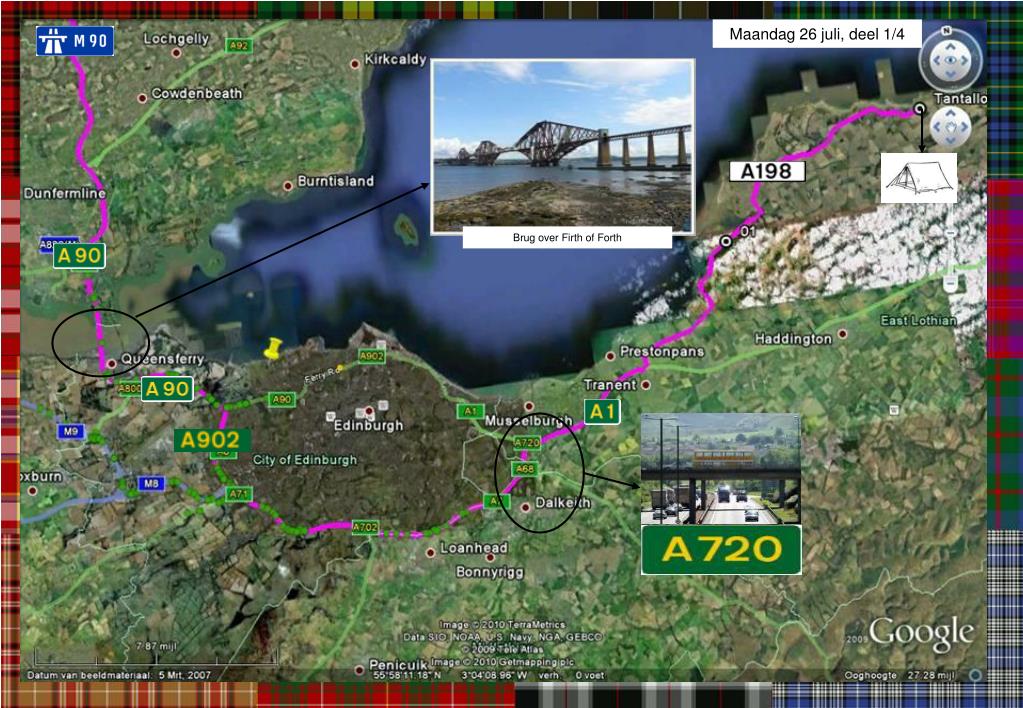Open the A720 motorway traffic photo

(x=720, y=469)
